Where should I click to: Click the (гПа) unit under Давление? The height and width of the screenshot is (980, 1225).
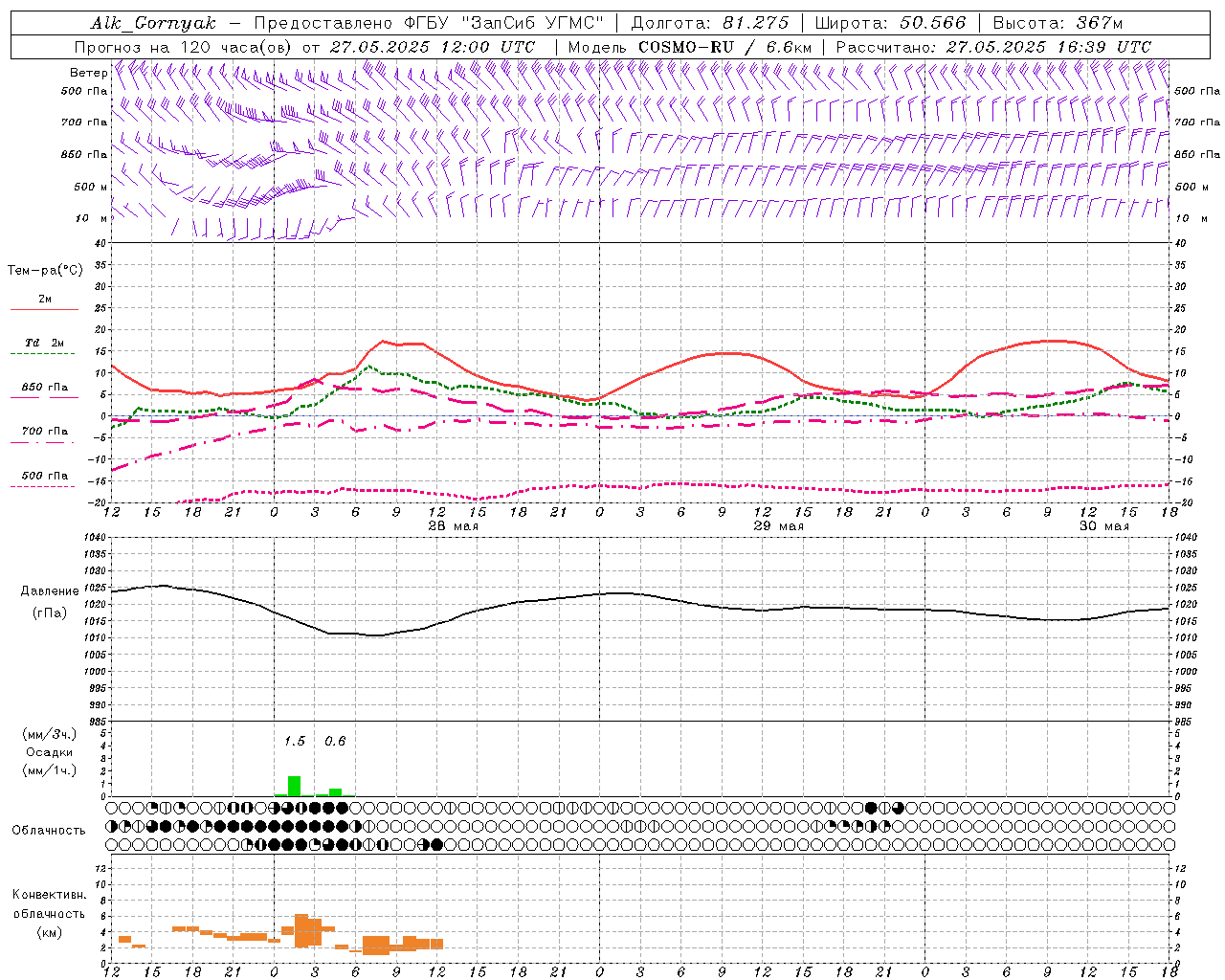pyautogui.click(x=50, y=612)
